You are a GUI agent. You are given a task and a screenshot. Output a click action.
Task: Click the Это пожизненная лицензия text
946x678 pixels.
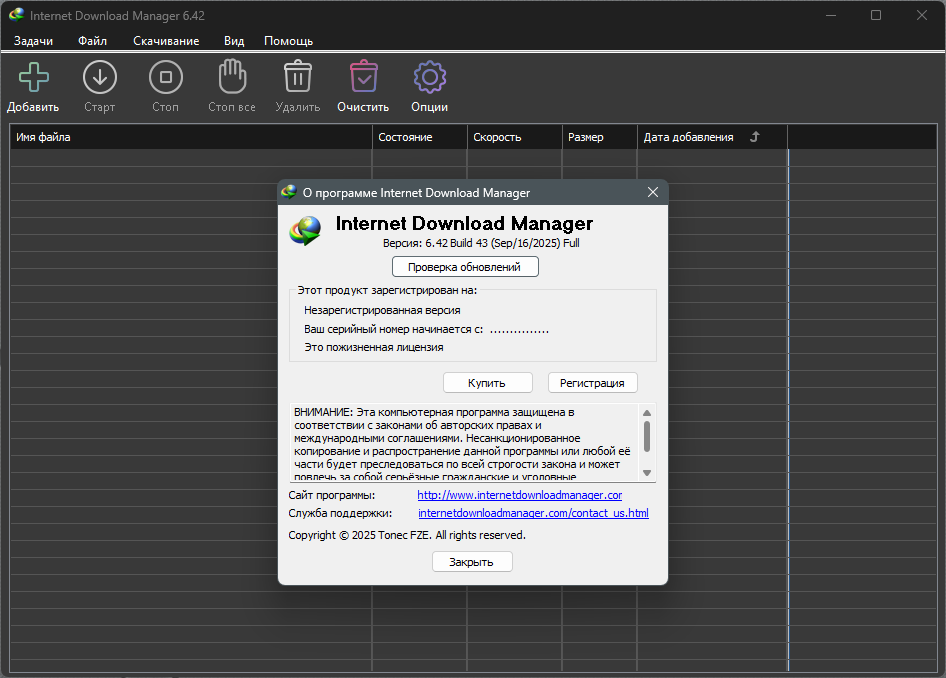pyautogui.click(x=373, y=347)
